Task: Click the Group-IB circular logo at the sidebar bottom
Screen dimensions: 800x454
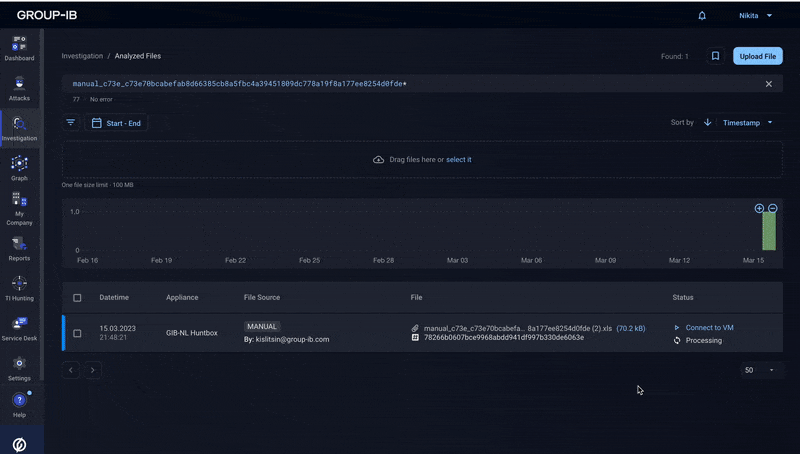Action: pos(19,445)
